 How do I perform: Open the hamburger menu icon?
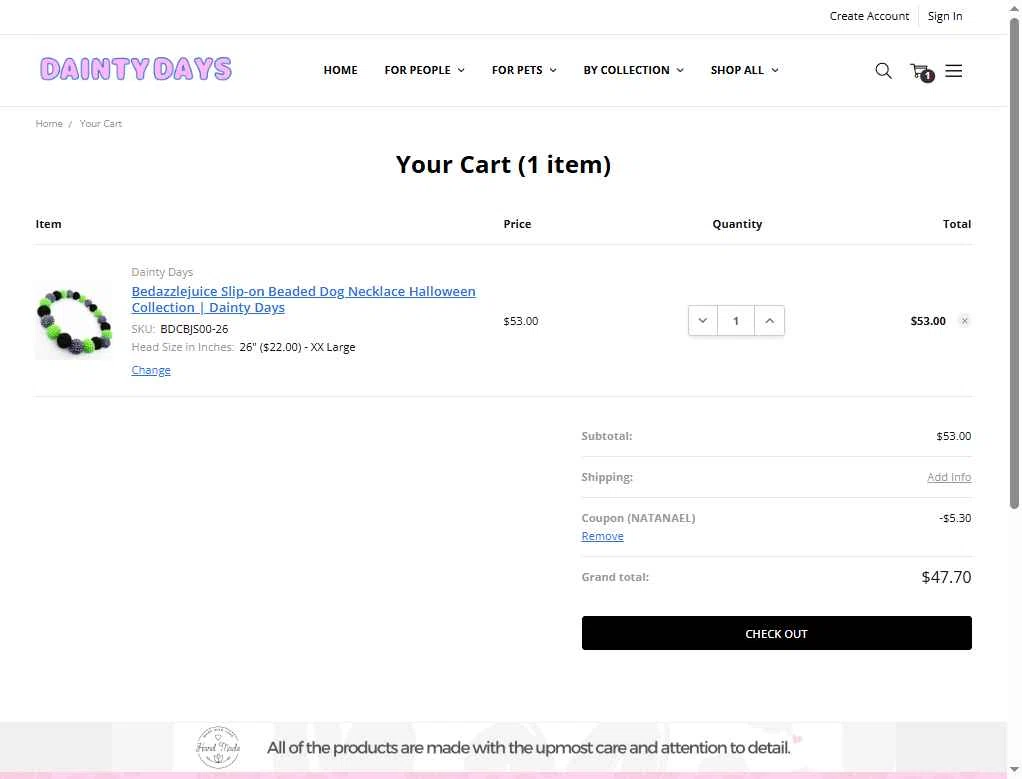[954, 70]
